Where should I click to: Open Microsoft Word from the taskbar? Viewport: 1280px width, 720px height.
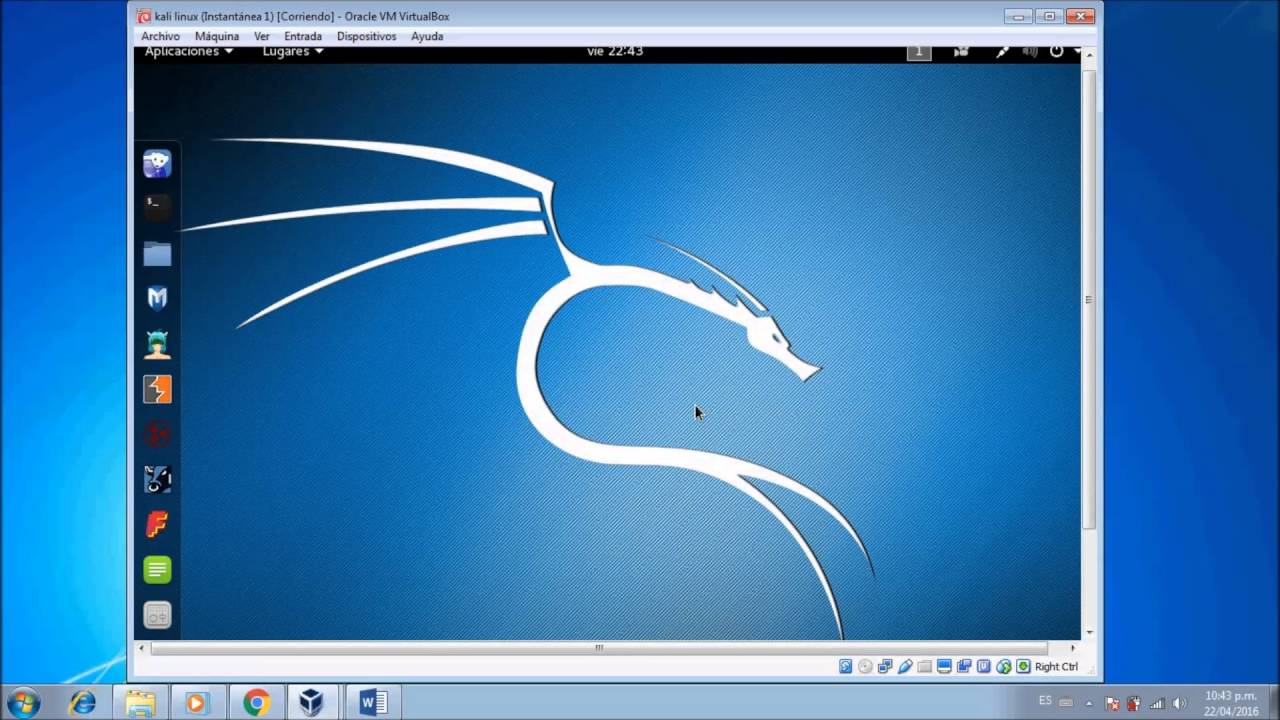coord(373,703)
